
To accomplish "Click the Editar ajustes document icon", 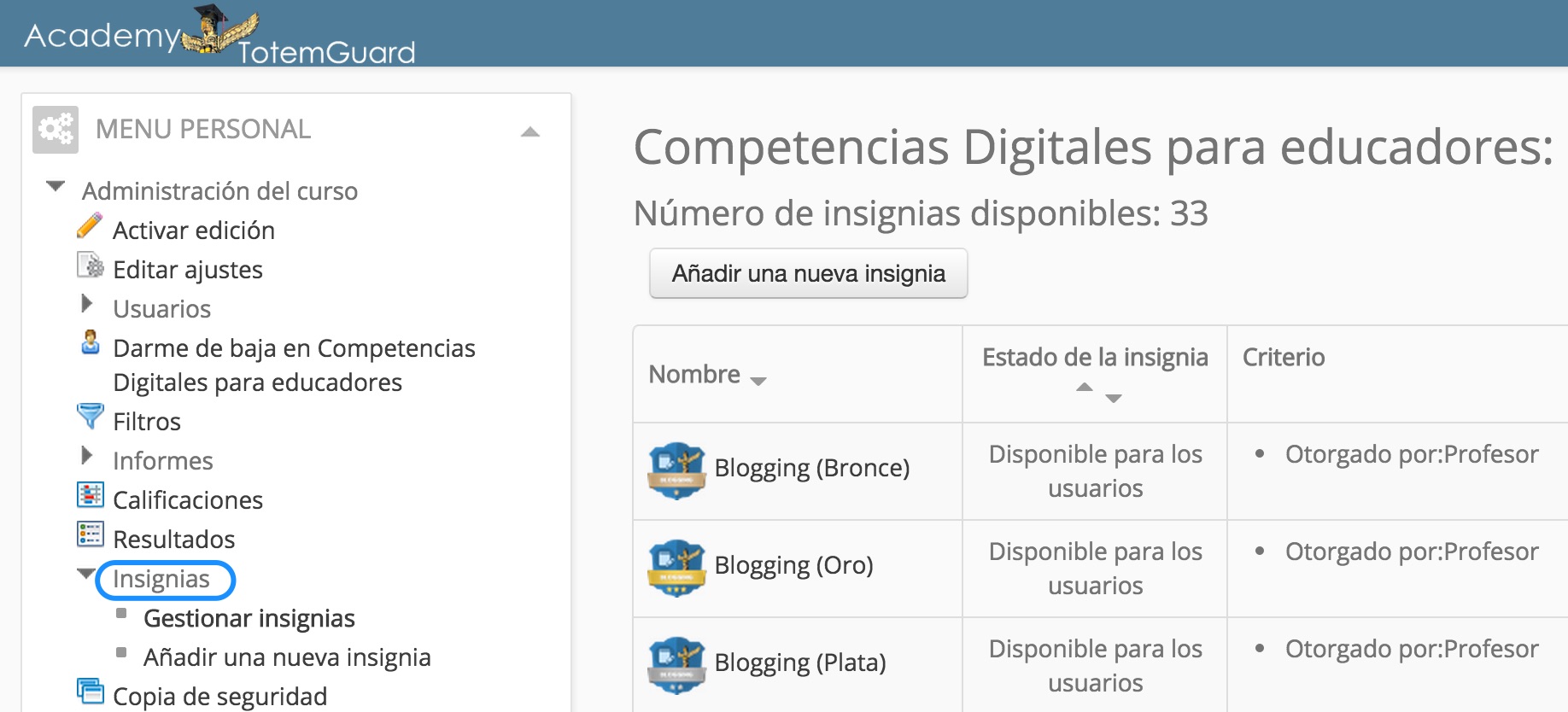I will pyautogui.click(x=90, y=266).
